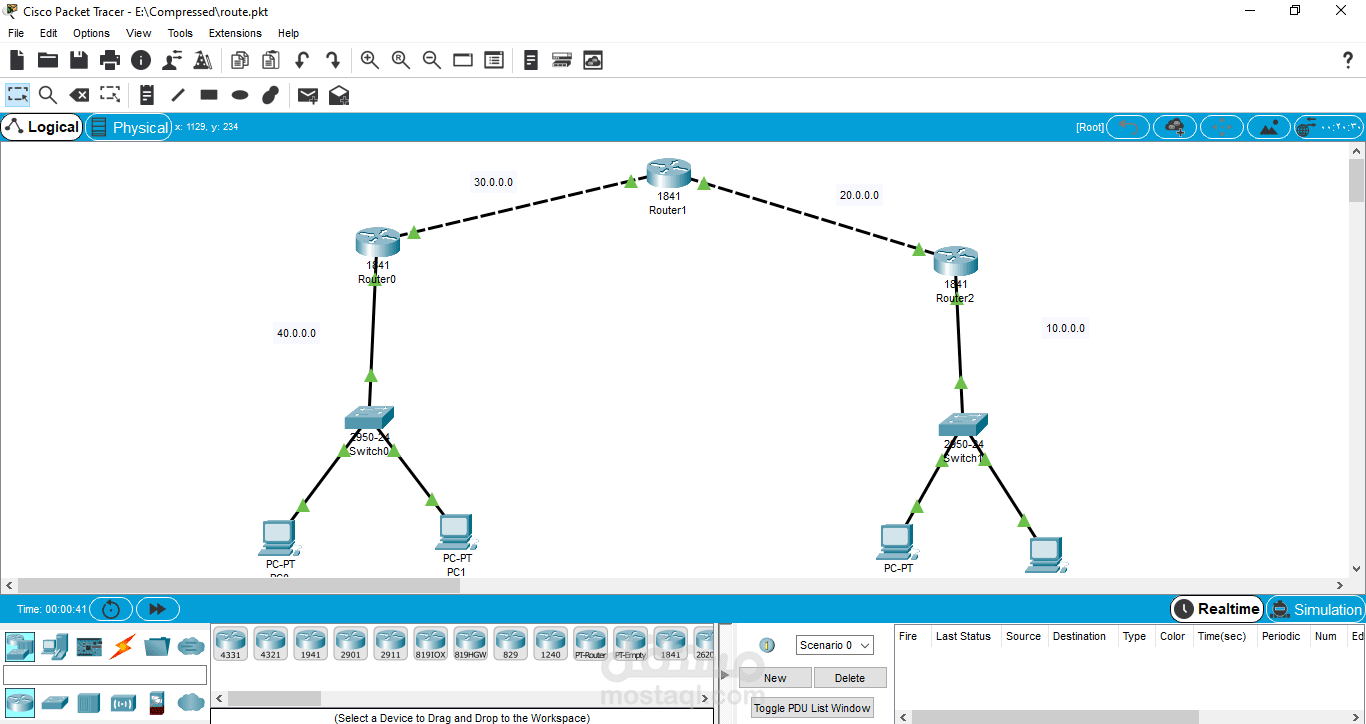Switch to the Physical workspace tab
The width and height of the screenshot is (1366, 724).
point(129,127)
